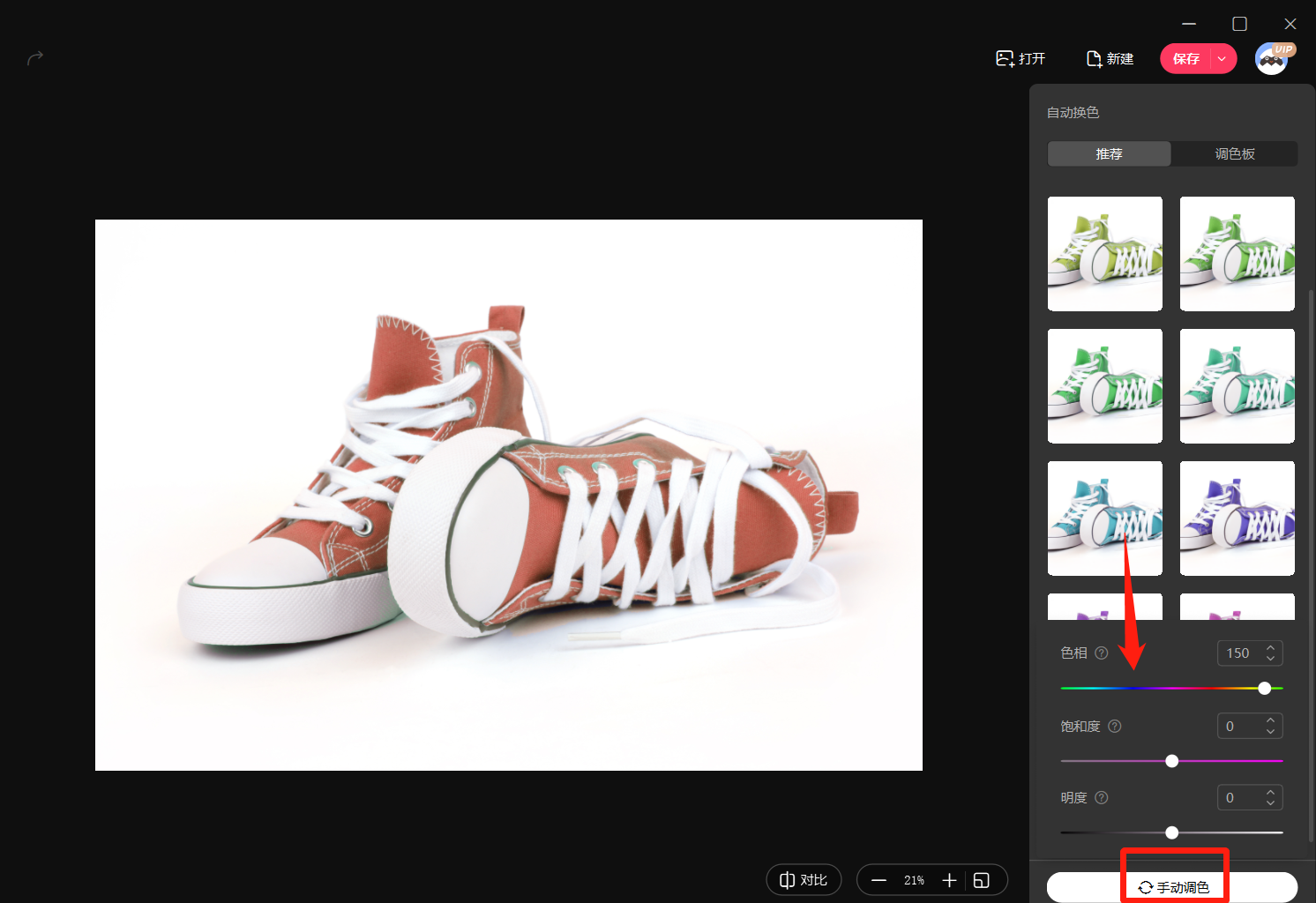Open an image with 打开
1316x903 pixels.
coord(1021,59)
